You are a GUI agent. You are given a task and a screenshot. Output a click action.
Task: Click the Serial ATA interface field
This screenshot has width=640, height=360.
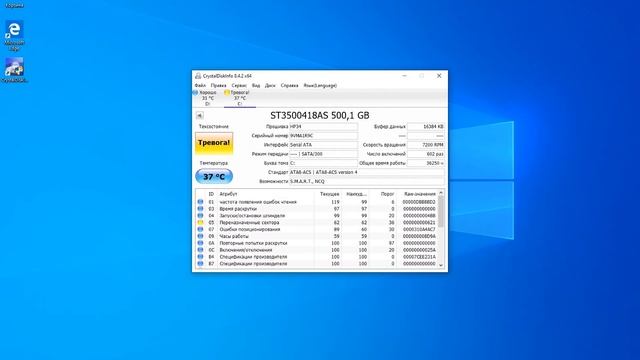pyautogui.click(x=323, y=145)
